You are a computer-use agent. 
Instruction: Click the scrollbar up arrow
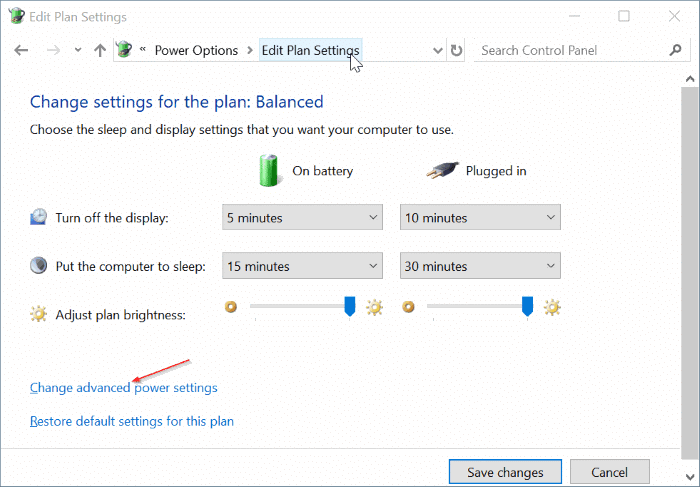tap(690, 79)
